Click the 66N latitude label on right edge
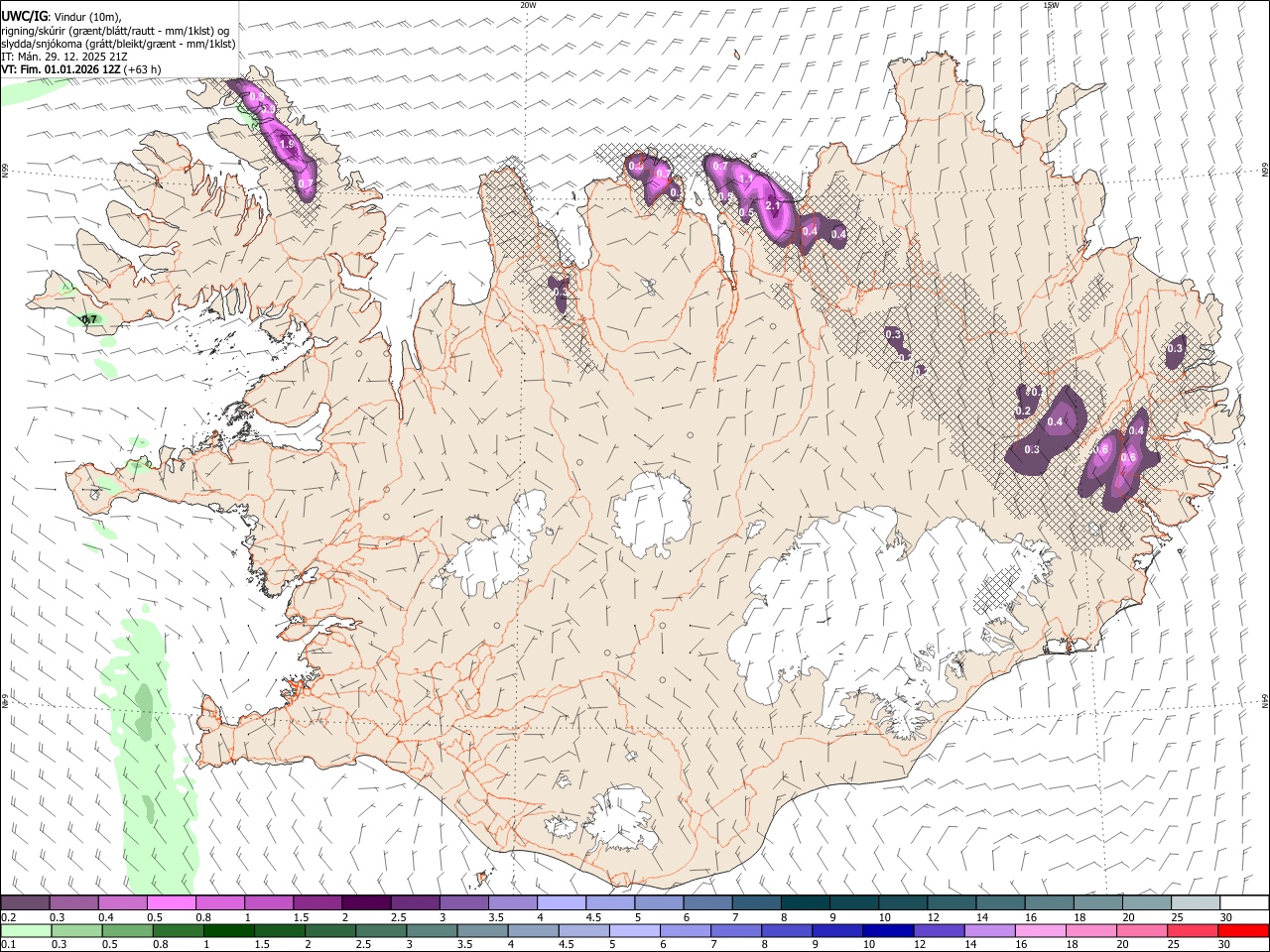 1265,171
